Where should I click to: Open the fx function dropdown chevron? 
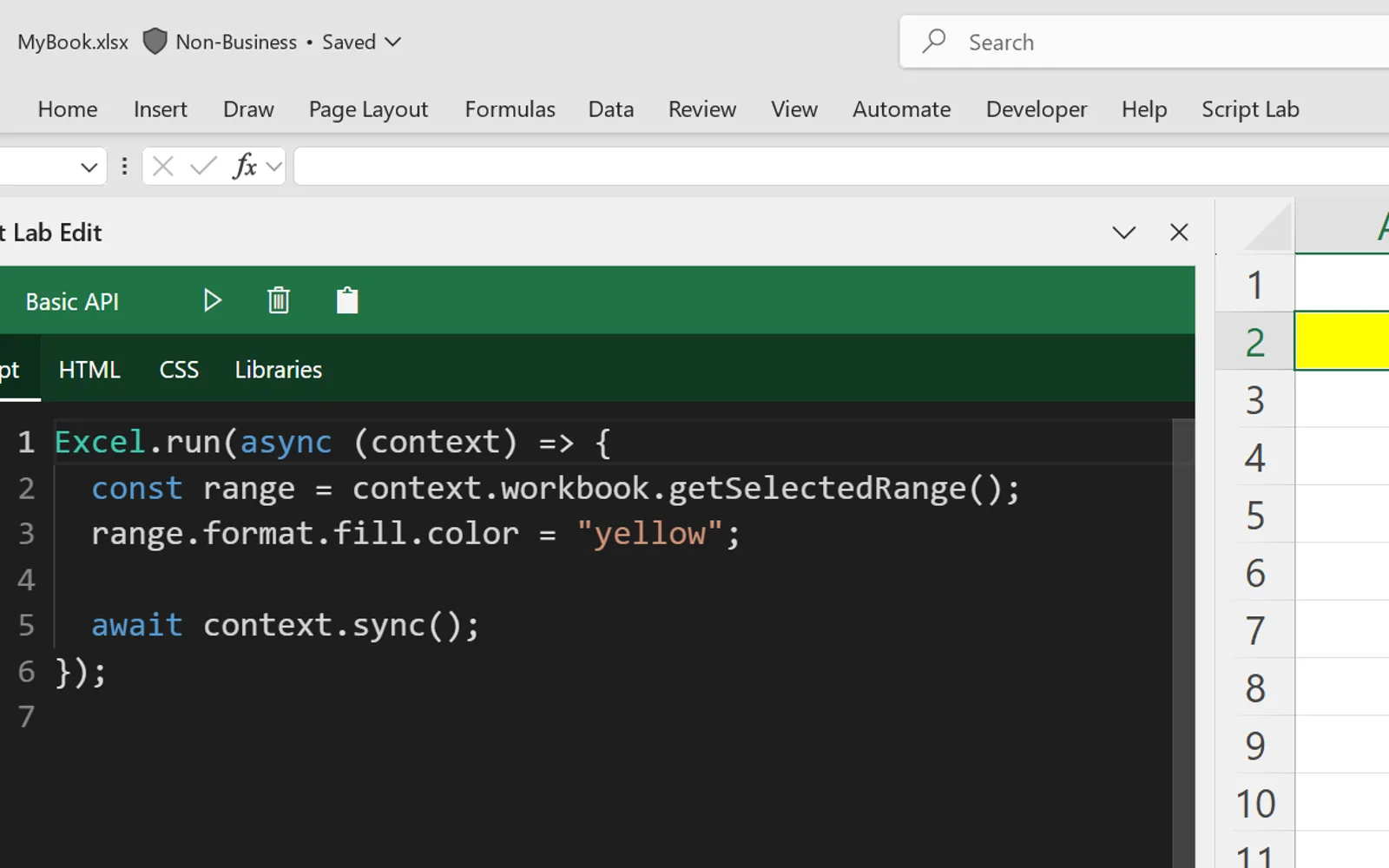274,166
